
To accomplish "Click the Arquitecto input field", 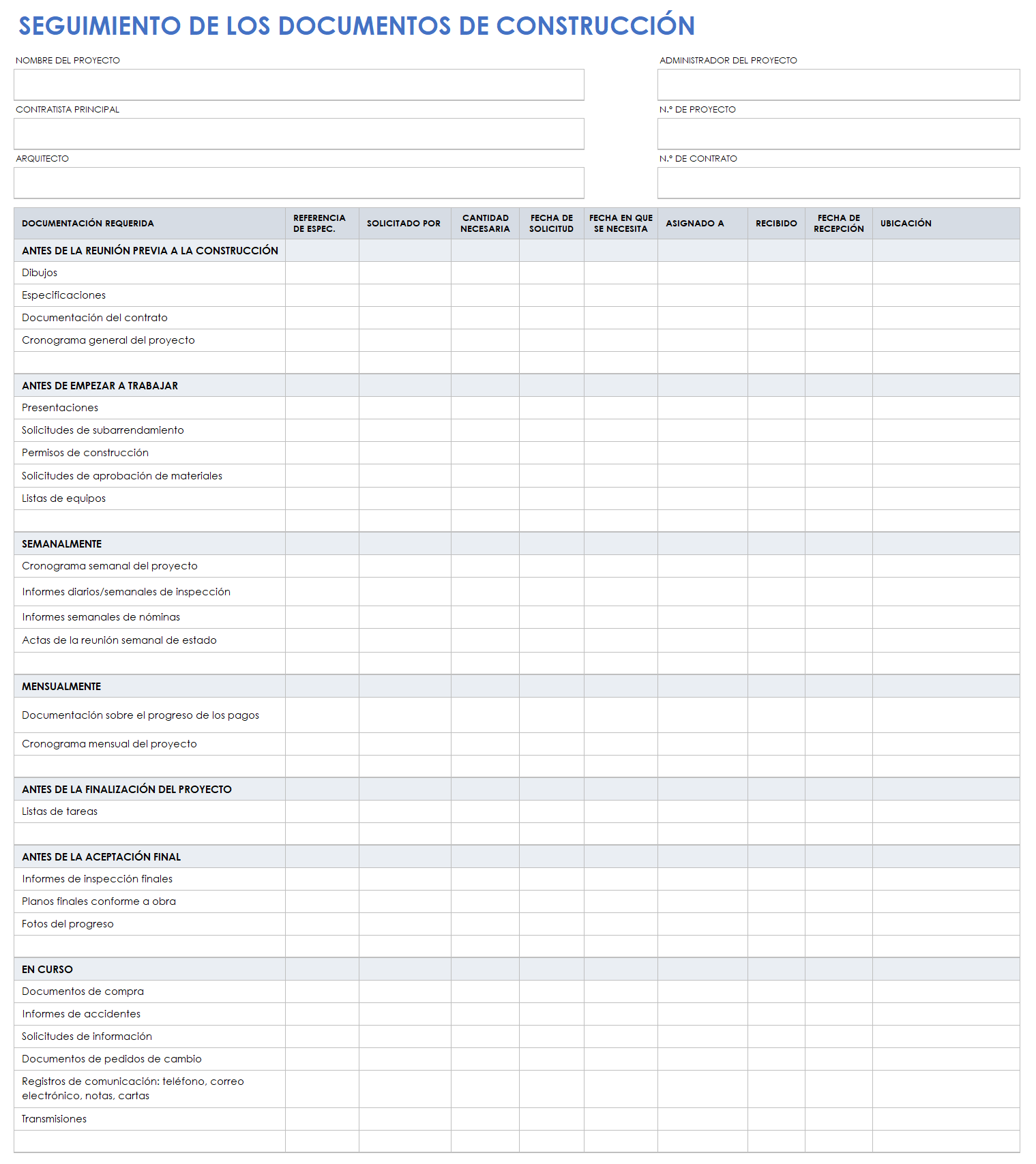I will pos(299,183).
